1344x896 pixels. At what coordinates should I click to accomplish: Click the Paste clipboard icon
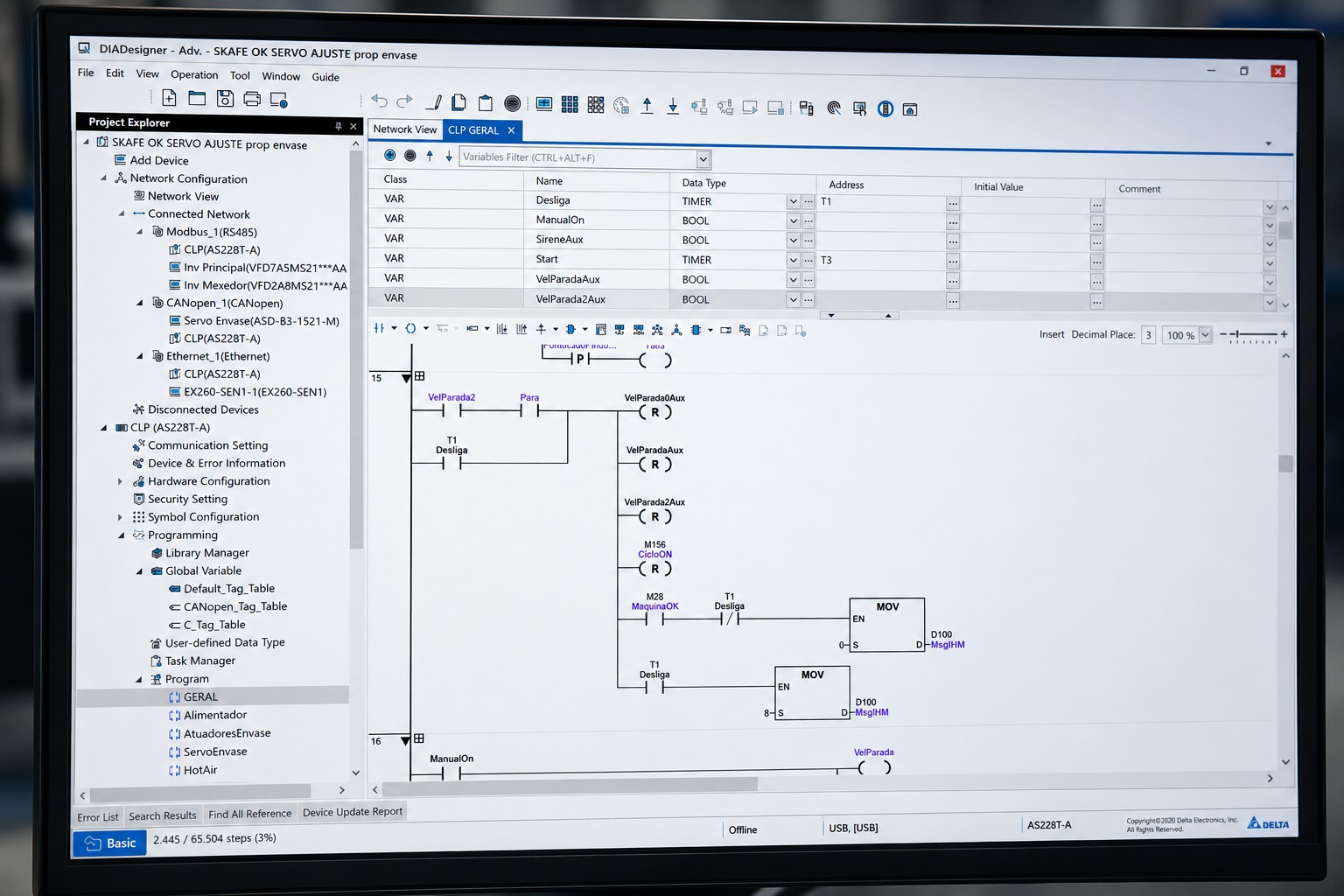tap(486, 103)
